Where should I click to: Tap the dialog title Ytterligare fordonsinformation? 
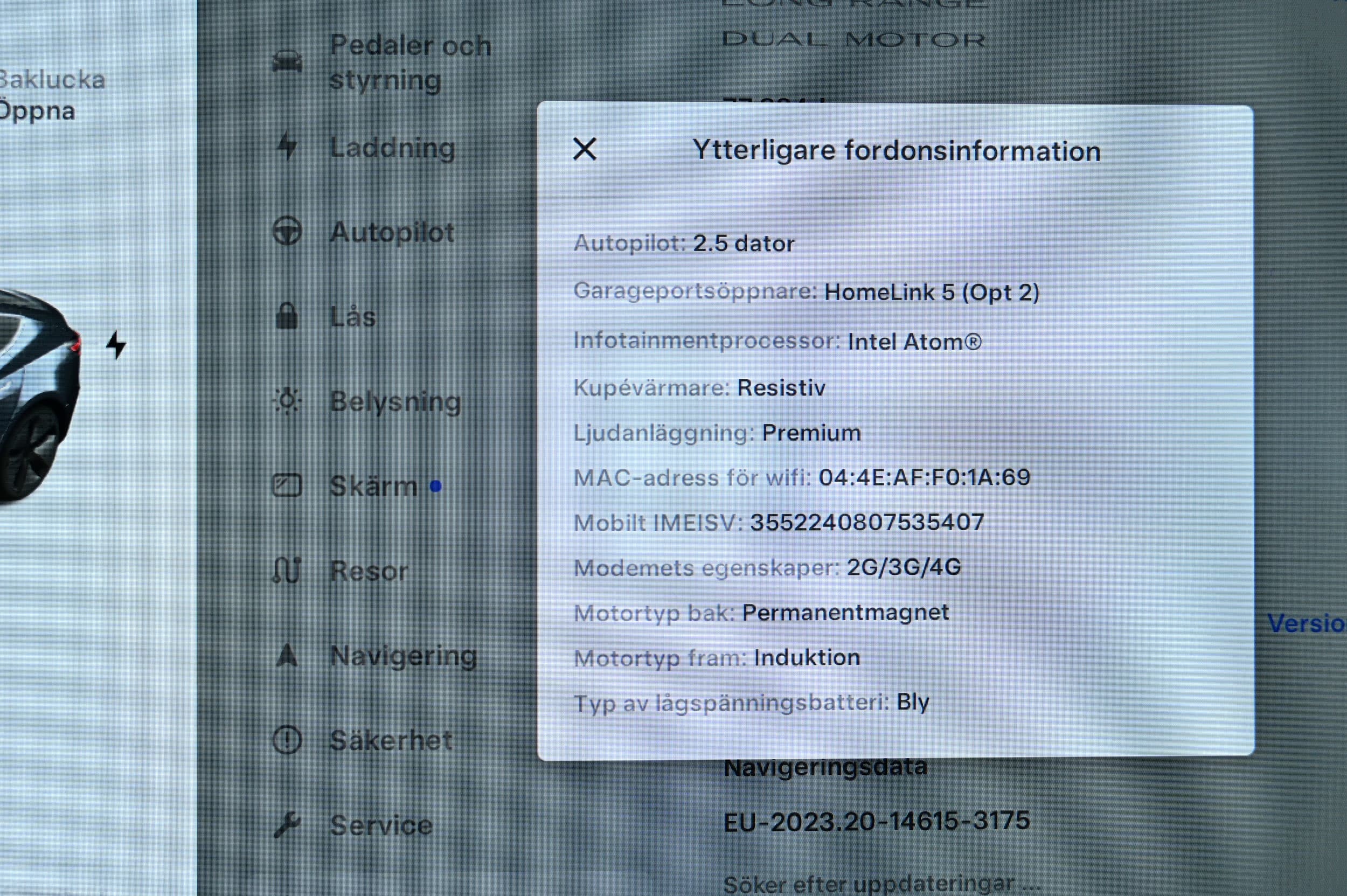(x=896, y=151)
